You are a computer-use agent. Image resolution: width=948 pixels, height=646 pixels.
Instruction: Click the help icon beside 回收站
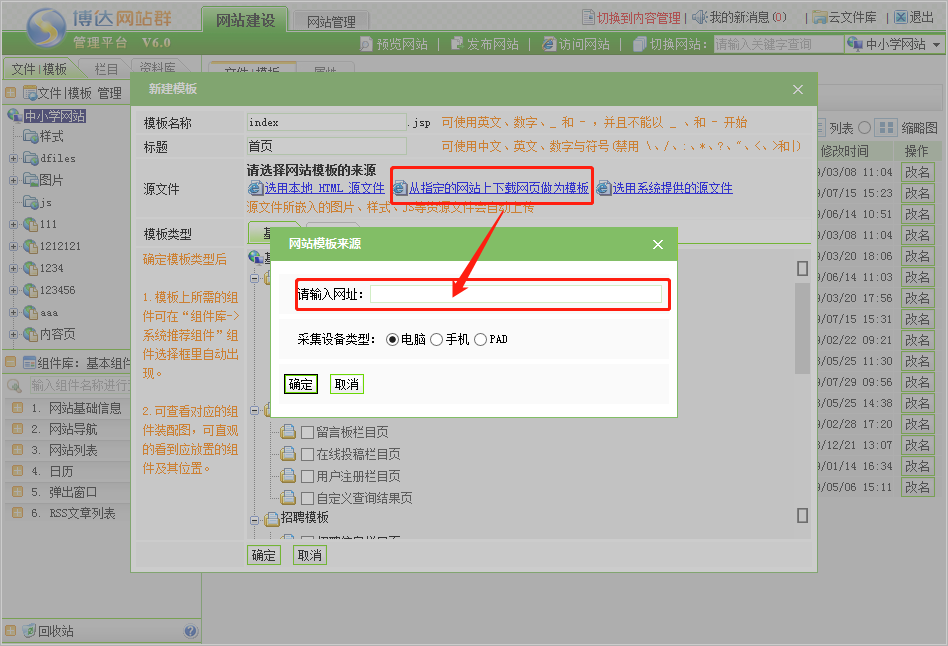coord(190,631)
